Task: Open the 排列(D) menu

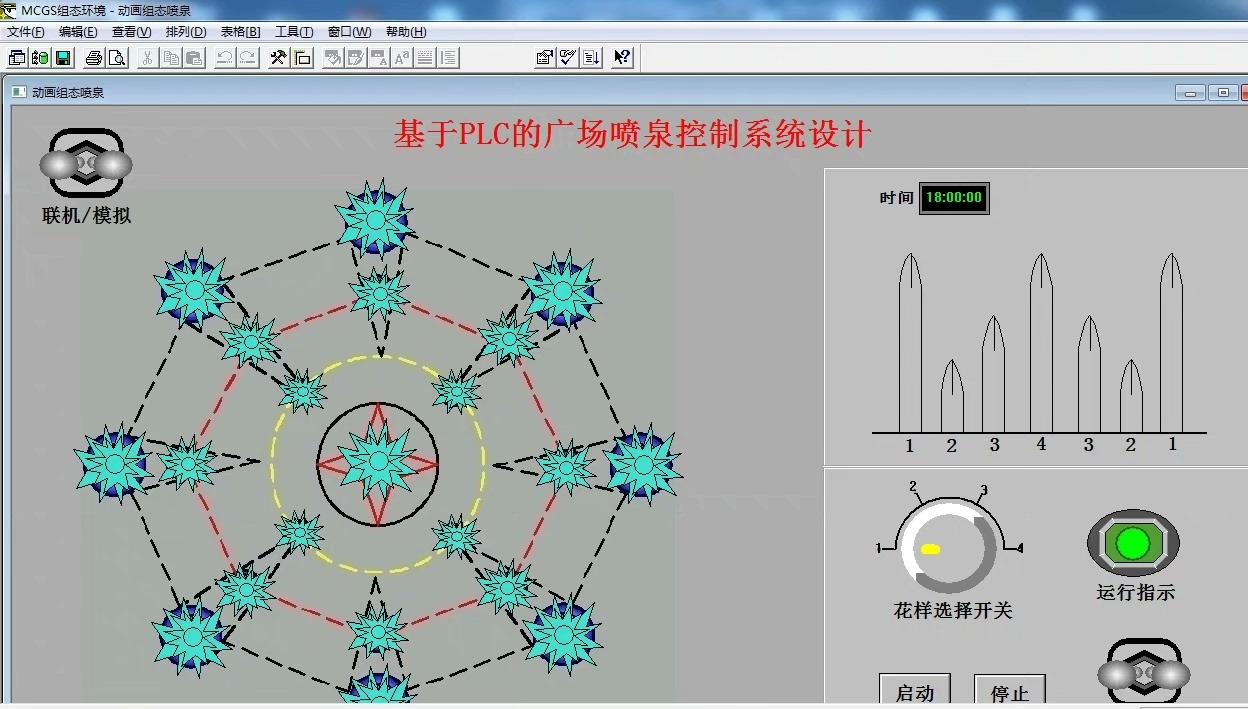Action: (186, 32)
